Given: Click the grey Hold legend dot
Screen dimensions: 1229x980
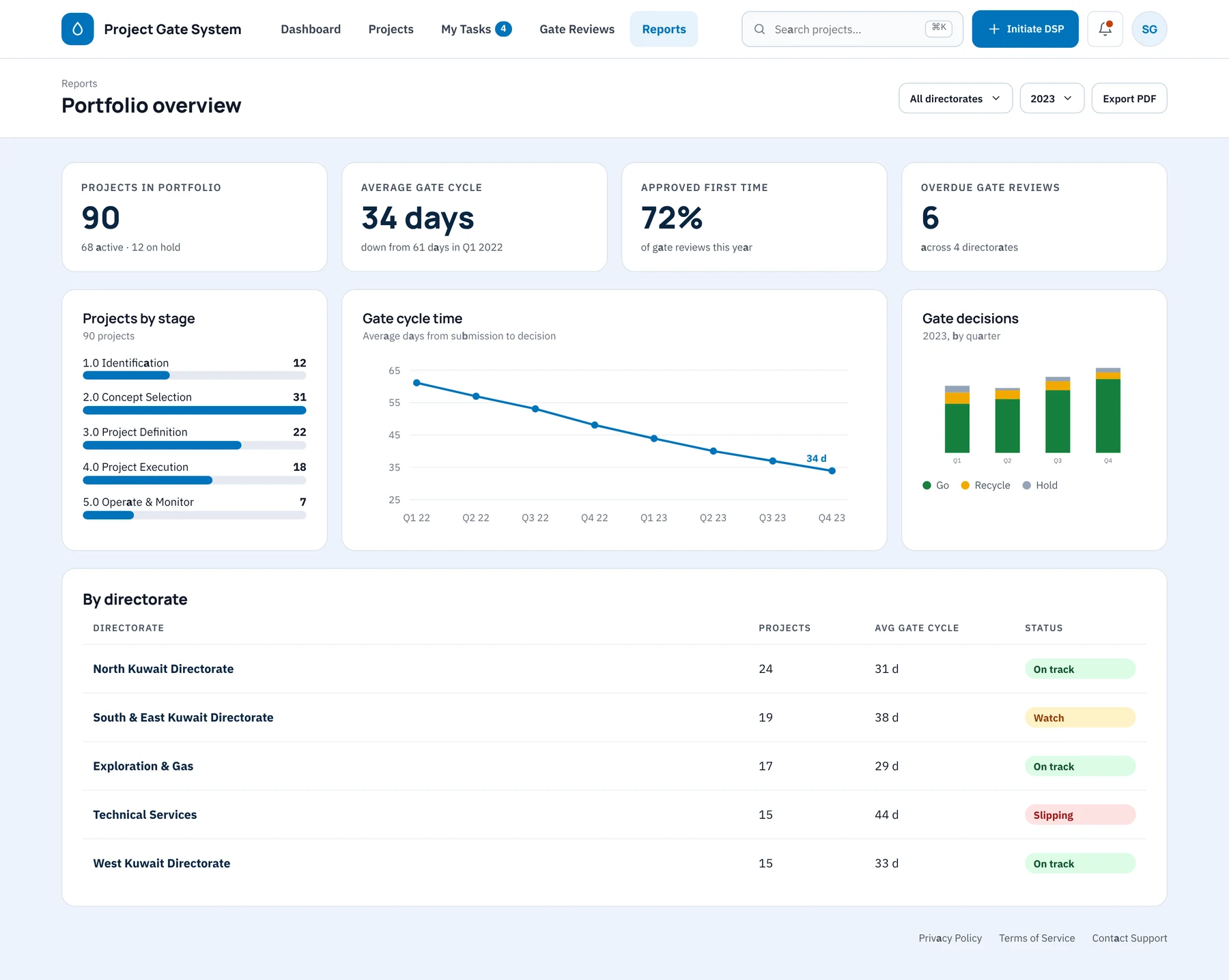Looking at the screenshot, I should (1026, 485).
